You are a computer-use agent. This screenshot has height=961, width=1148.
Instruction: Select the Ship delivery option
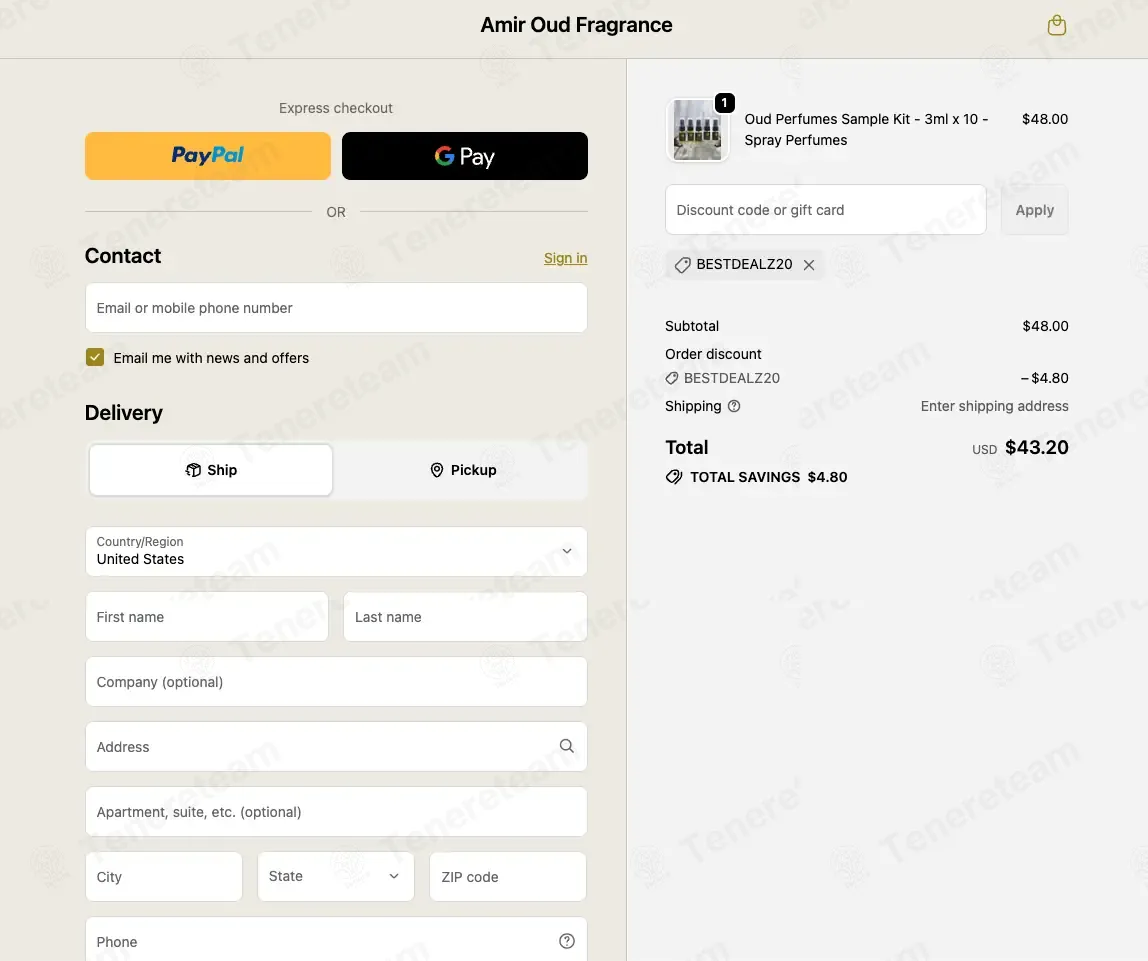click(x=211, y=470)
